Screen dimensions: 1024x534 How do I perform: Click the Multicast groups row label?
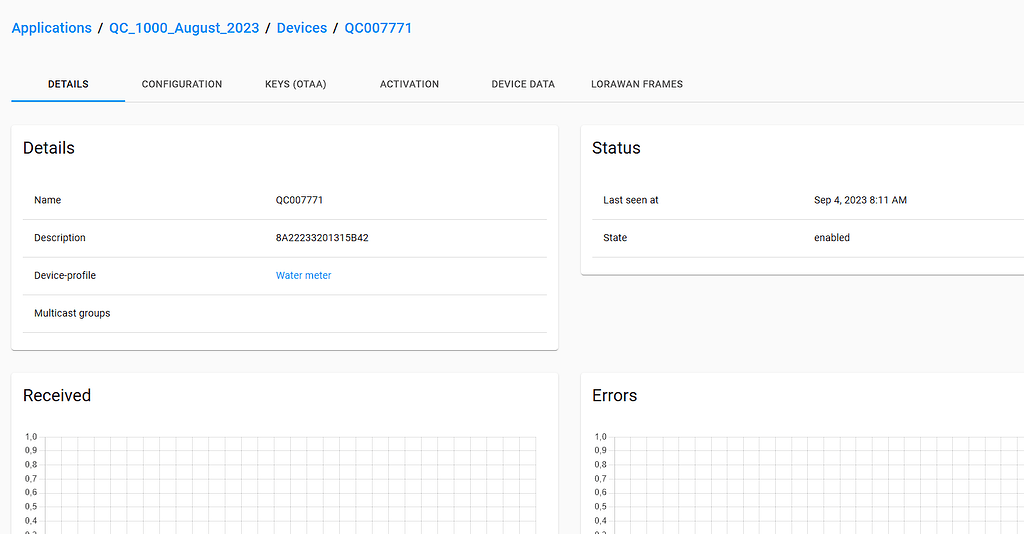click(72, 313)
